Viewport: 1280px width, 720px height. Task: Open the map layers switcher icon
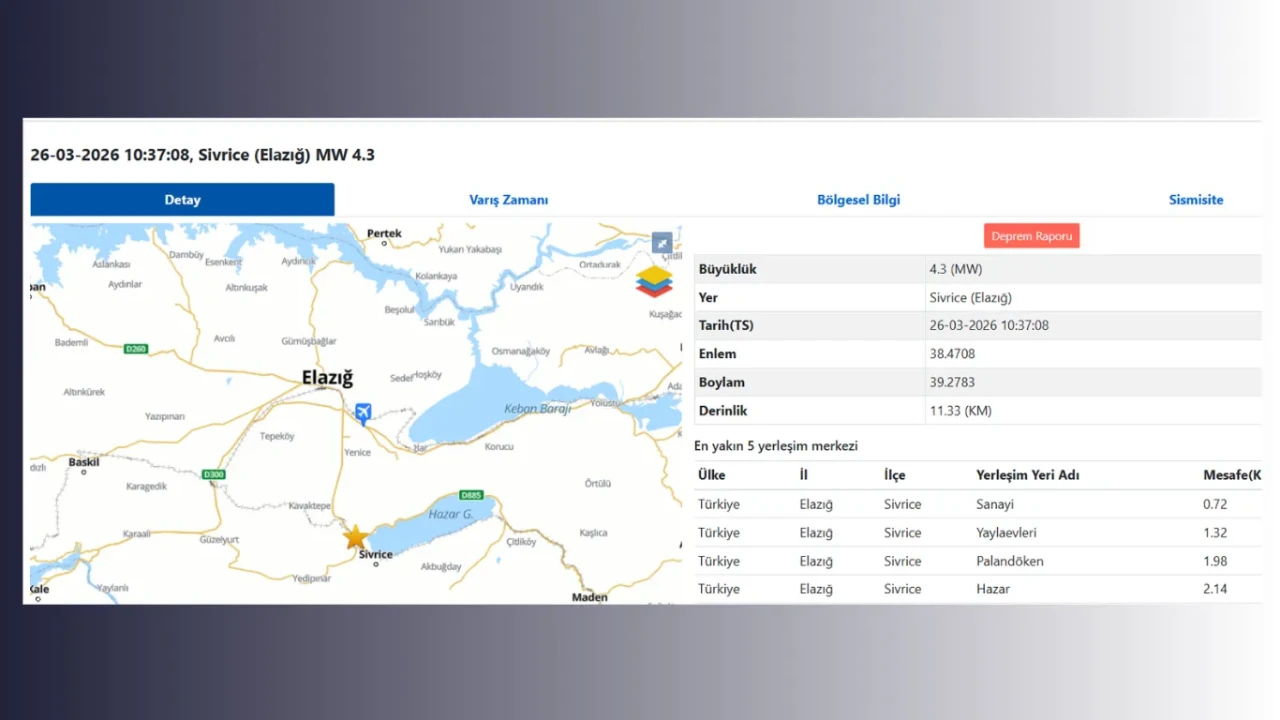[x=654, y=281]
